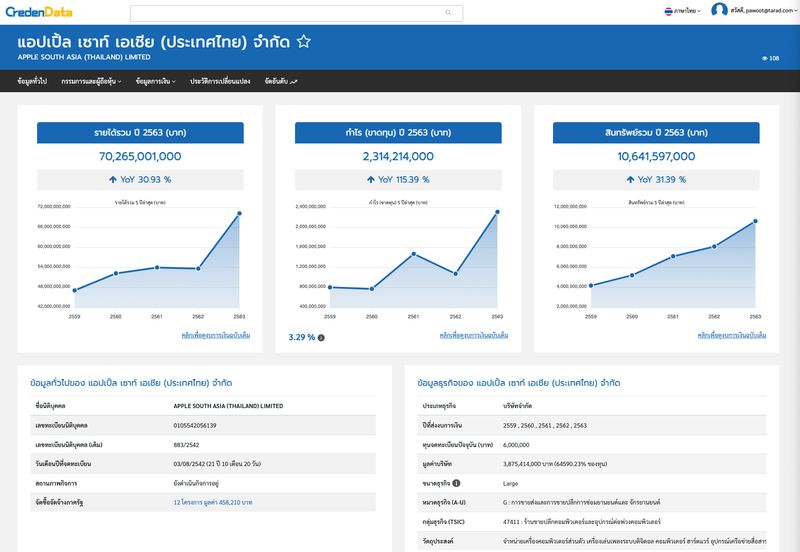
Task: Go to the จัดอันดับ ranking tab
Action: coord(281,81)
